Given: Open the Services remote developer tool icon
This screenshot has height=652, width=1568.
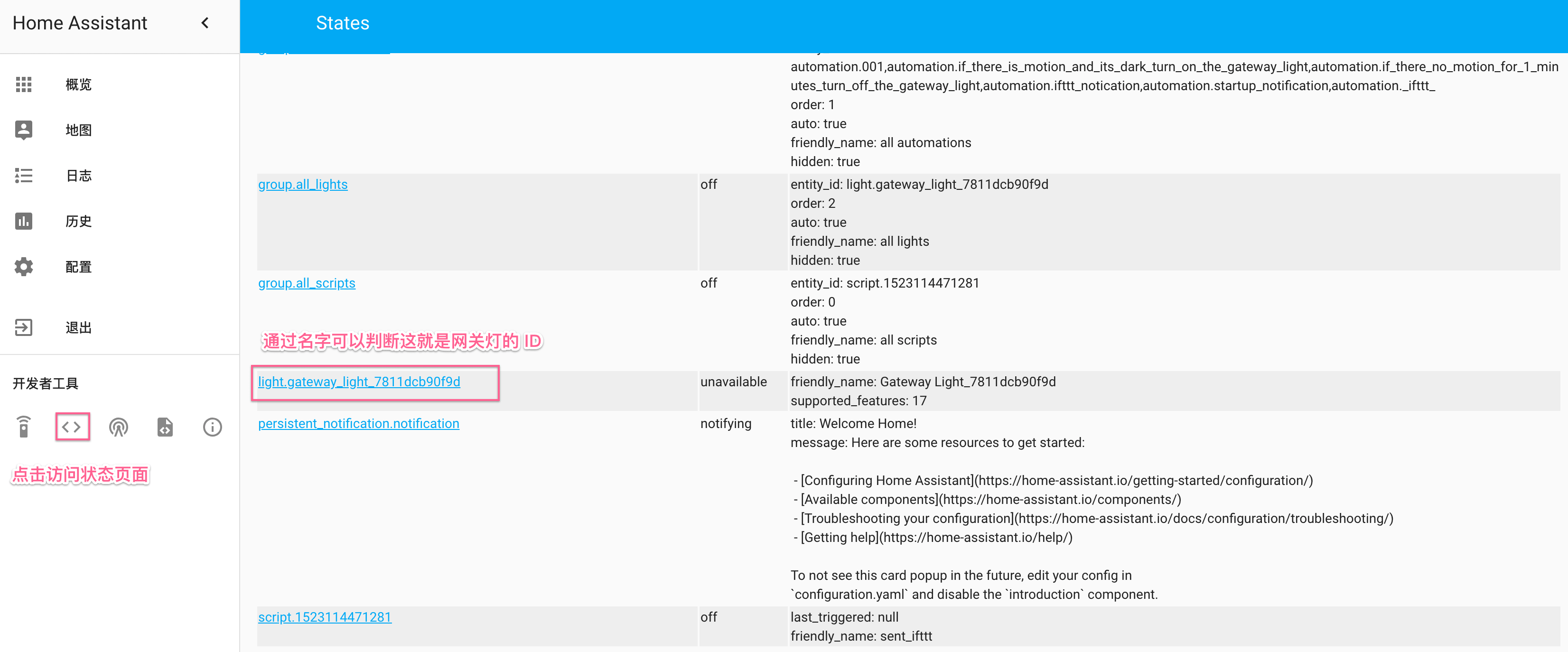Looking at the screenshot, I should 24,427.
